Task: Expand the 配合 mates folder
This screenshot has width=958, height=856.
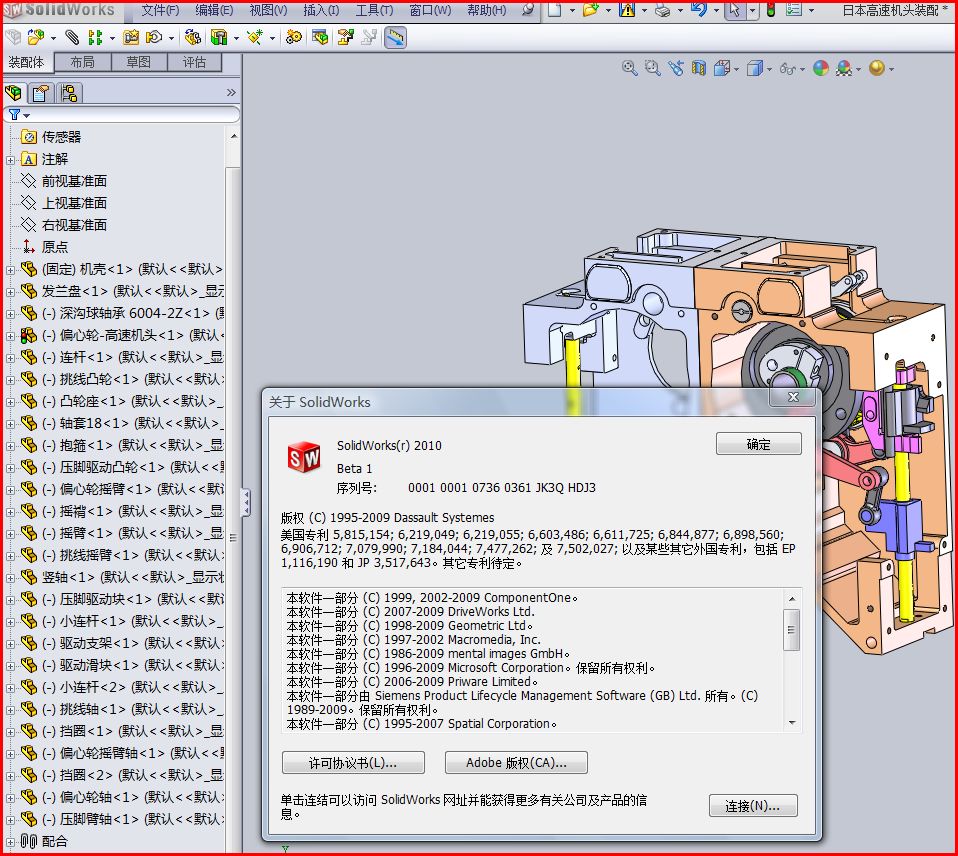Action: [x=10, y=842]
